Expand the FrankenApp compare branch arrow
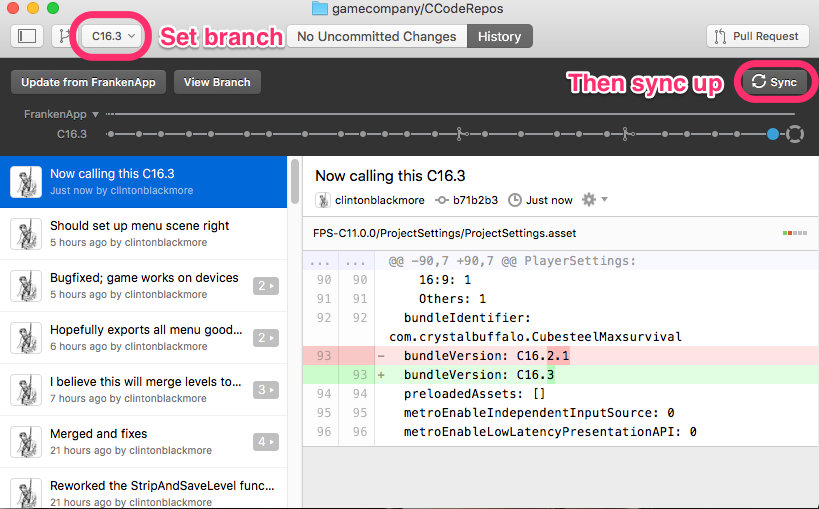 95,114
